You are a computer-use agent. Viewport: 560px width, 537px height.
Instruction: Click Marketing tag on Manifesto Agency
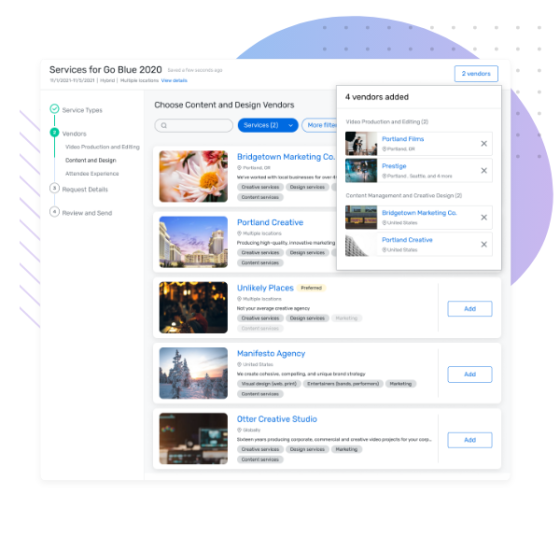401,384
